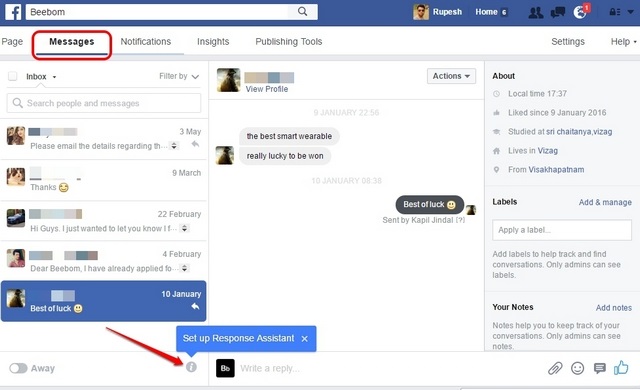The height and width of the screenshot is (390, 640).
Task: Close the Set up Response Assistant tooltip
Action: coord(304,339)
